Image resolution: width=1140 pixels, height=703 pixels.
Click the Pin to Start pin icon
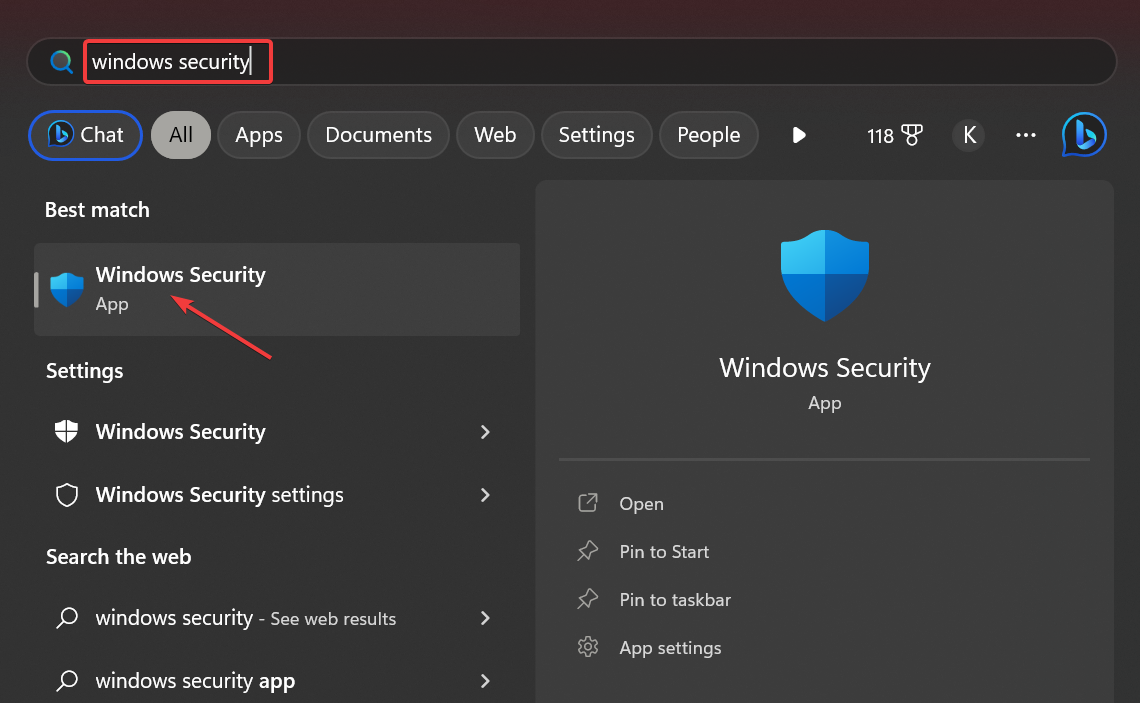tap(588, 551)
